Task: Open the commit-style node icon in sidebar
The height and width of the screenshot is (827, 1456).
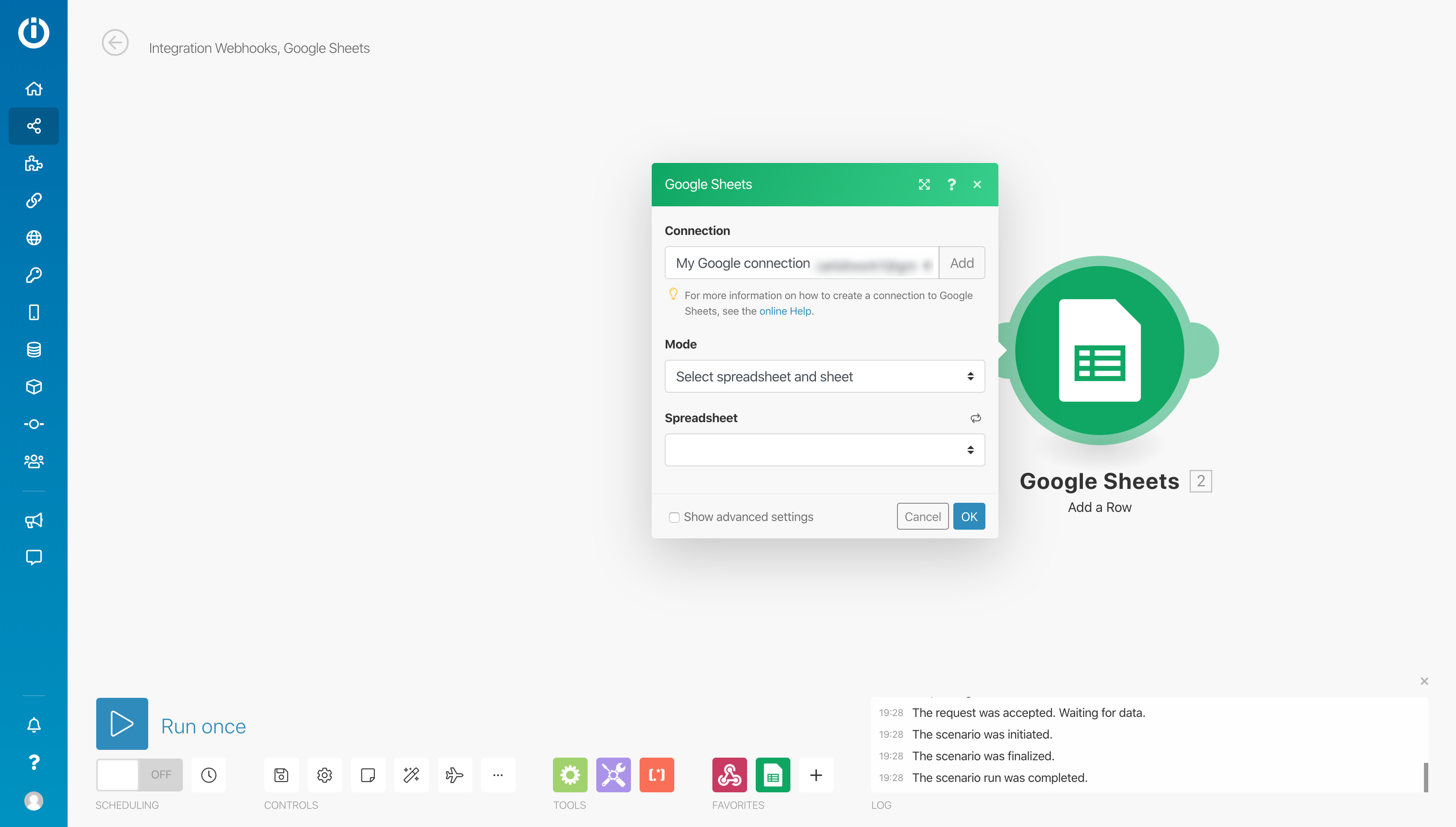Action: (33, 424)
